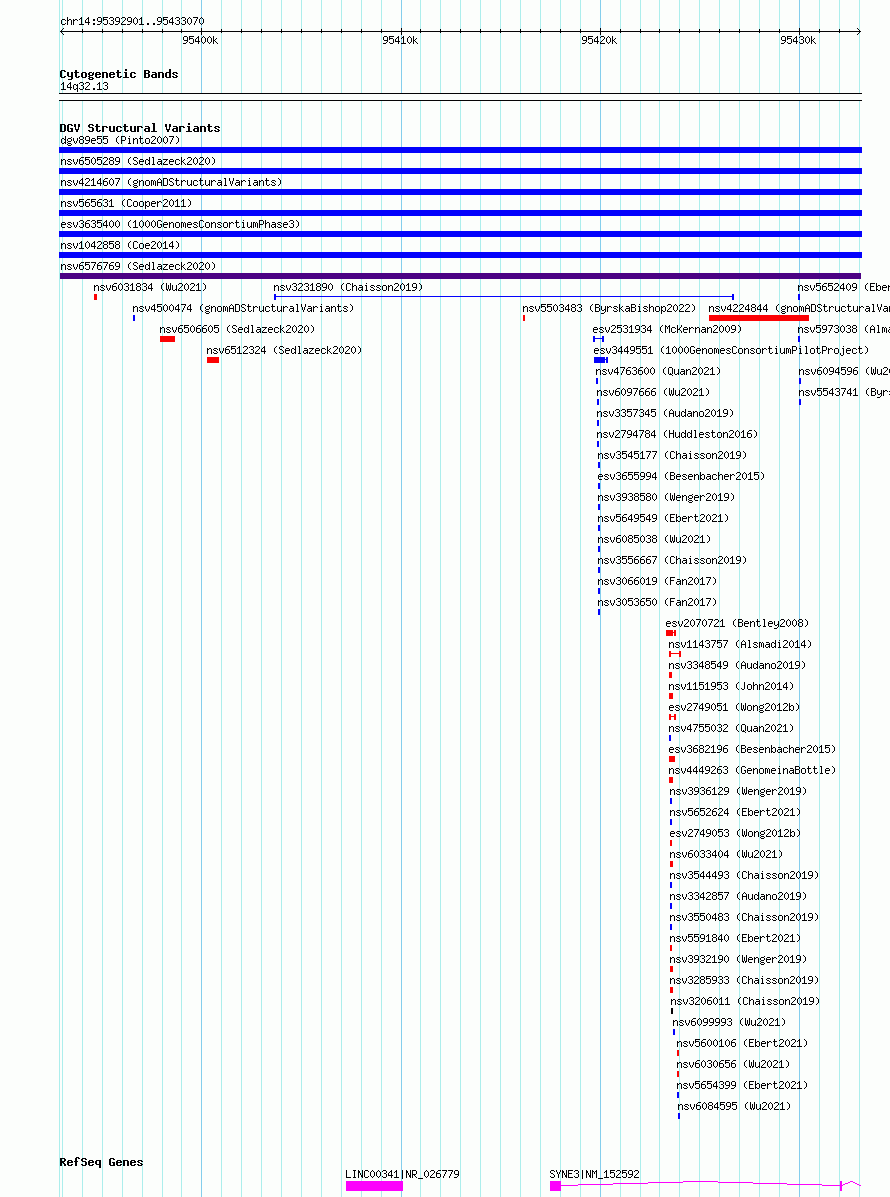Select nsv3206011 (Chaisson2019) label
The image size is (890, 1197).
coord(745,1001)
